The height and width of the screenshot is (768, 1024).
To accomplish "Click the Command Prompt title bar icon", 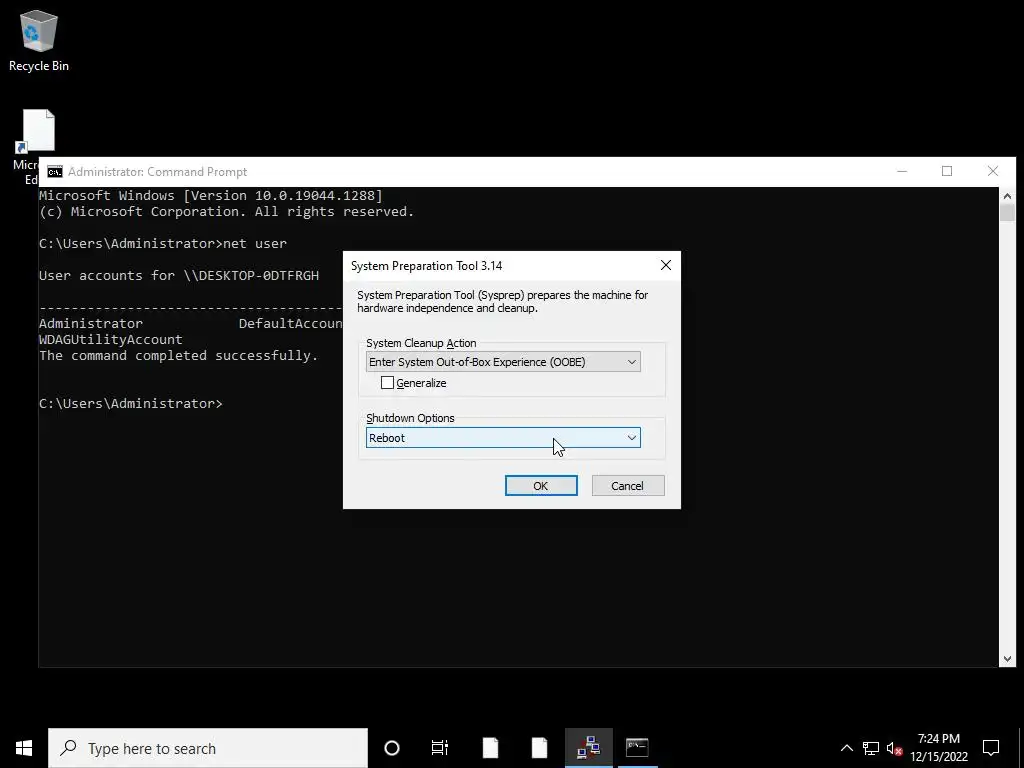I will click(x=55, y=172).
